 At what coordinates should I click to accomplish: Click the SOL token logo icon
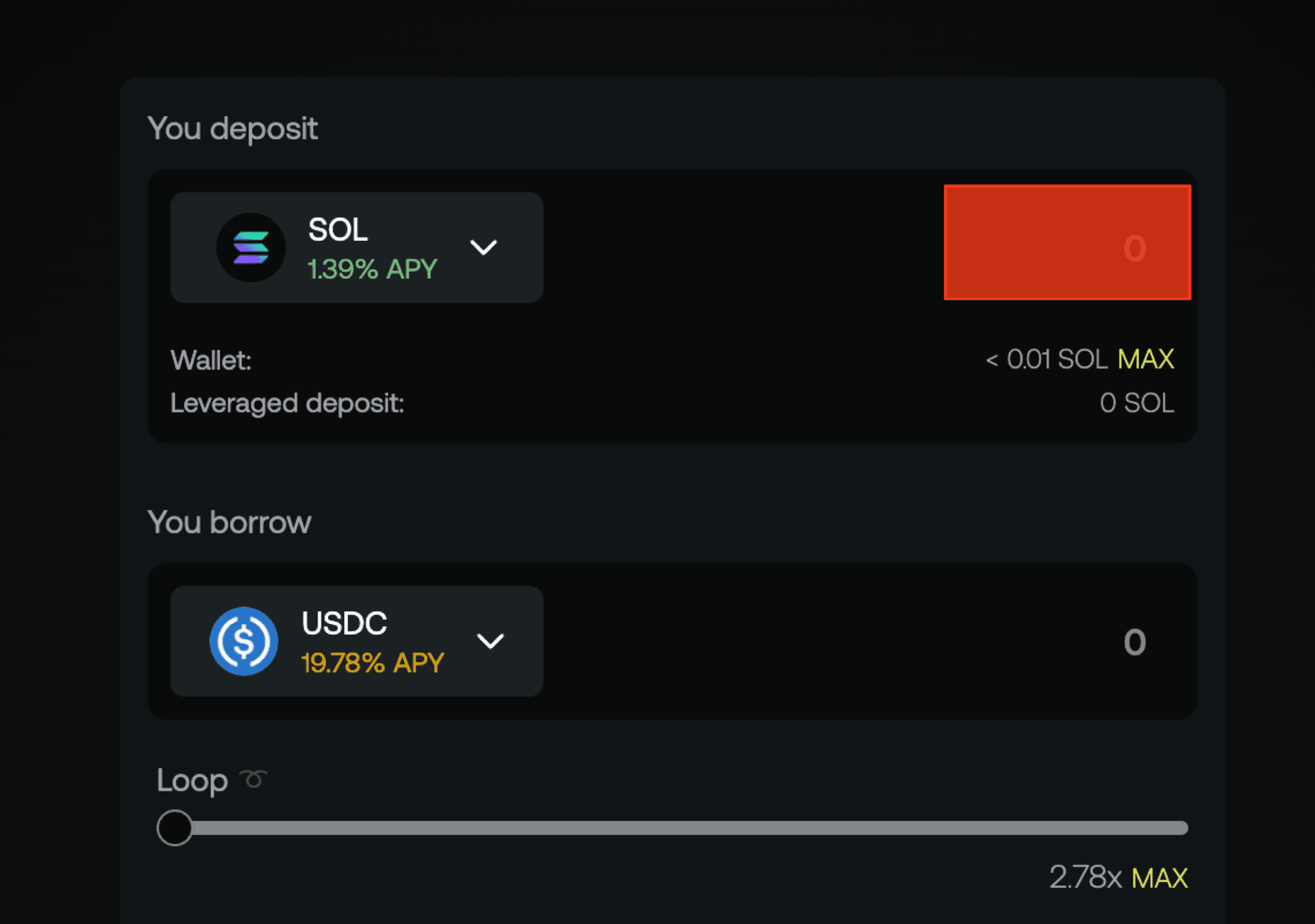point(251,247)
